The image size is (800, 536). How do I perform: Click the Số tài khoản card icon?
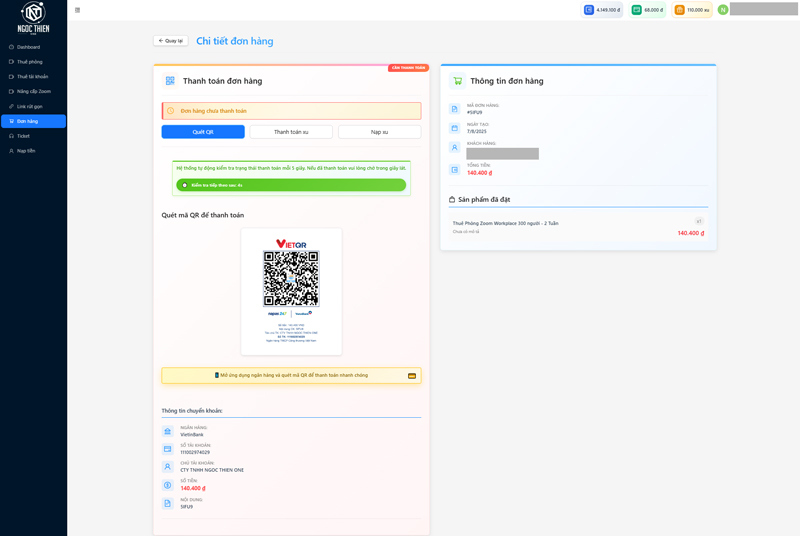167,449
